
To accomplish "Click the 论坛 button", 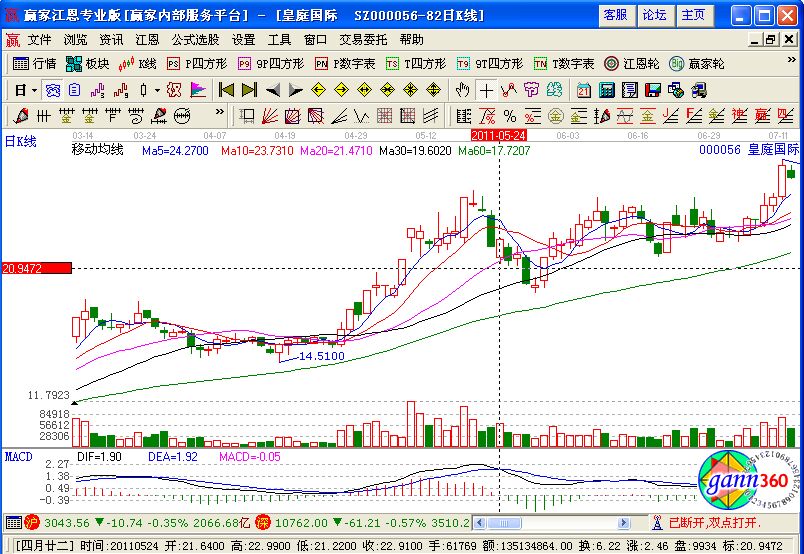I will (x=654, y=15).
